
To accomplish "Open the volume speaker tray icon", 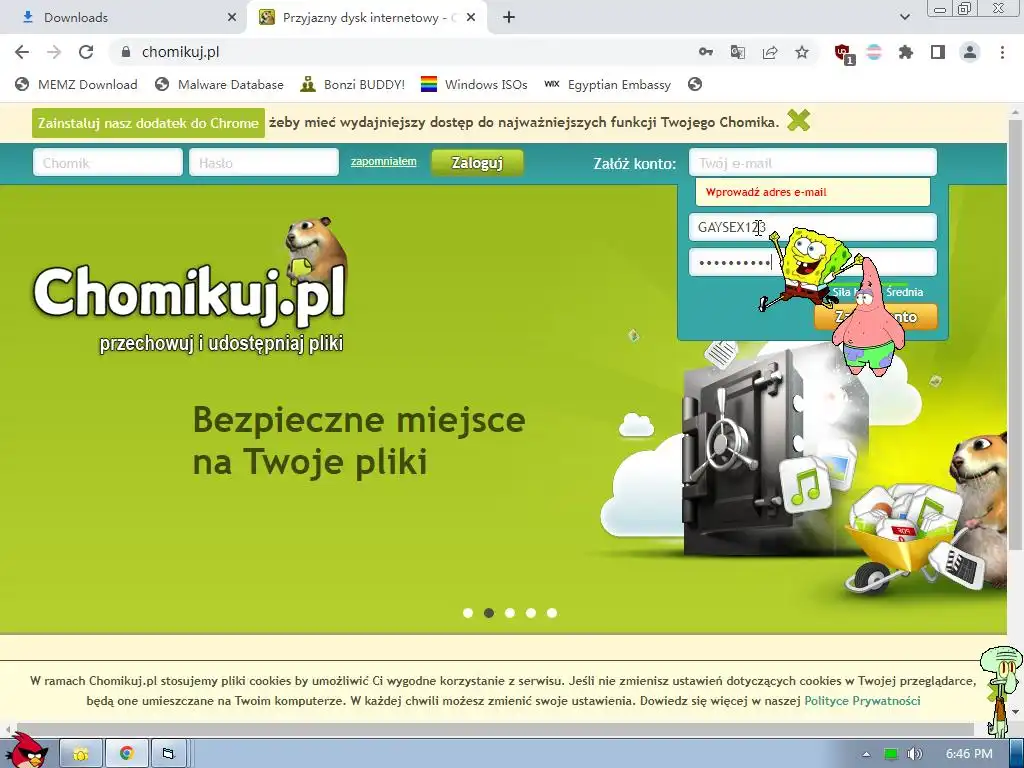I will [914, 754].
